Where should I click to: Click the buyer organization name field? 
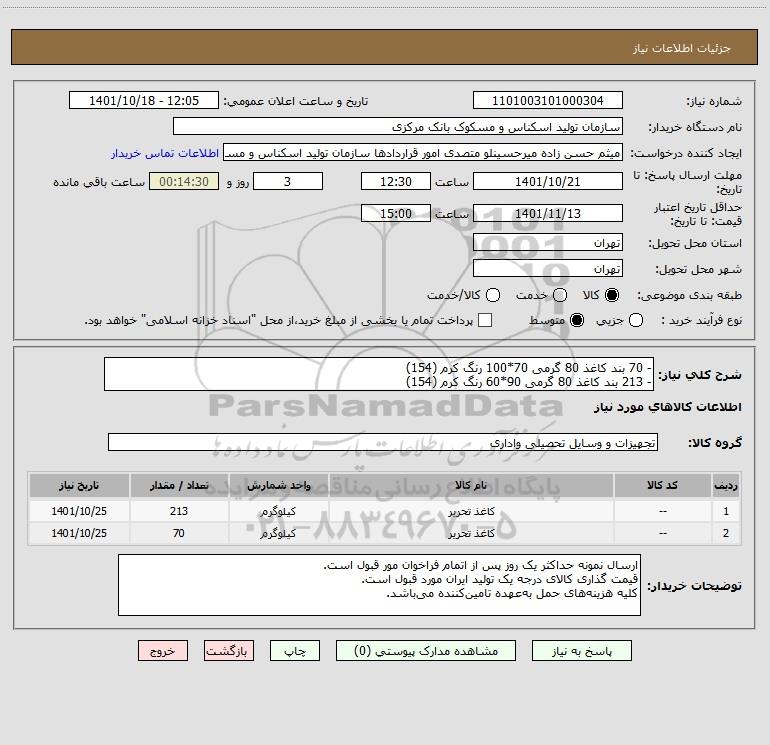click(398, 127)
